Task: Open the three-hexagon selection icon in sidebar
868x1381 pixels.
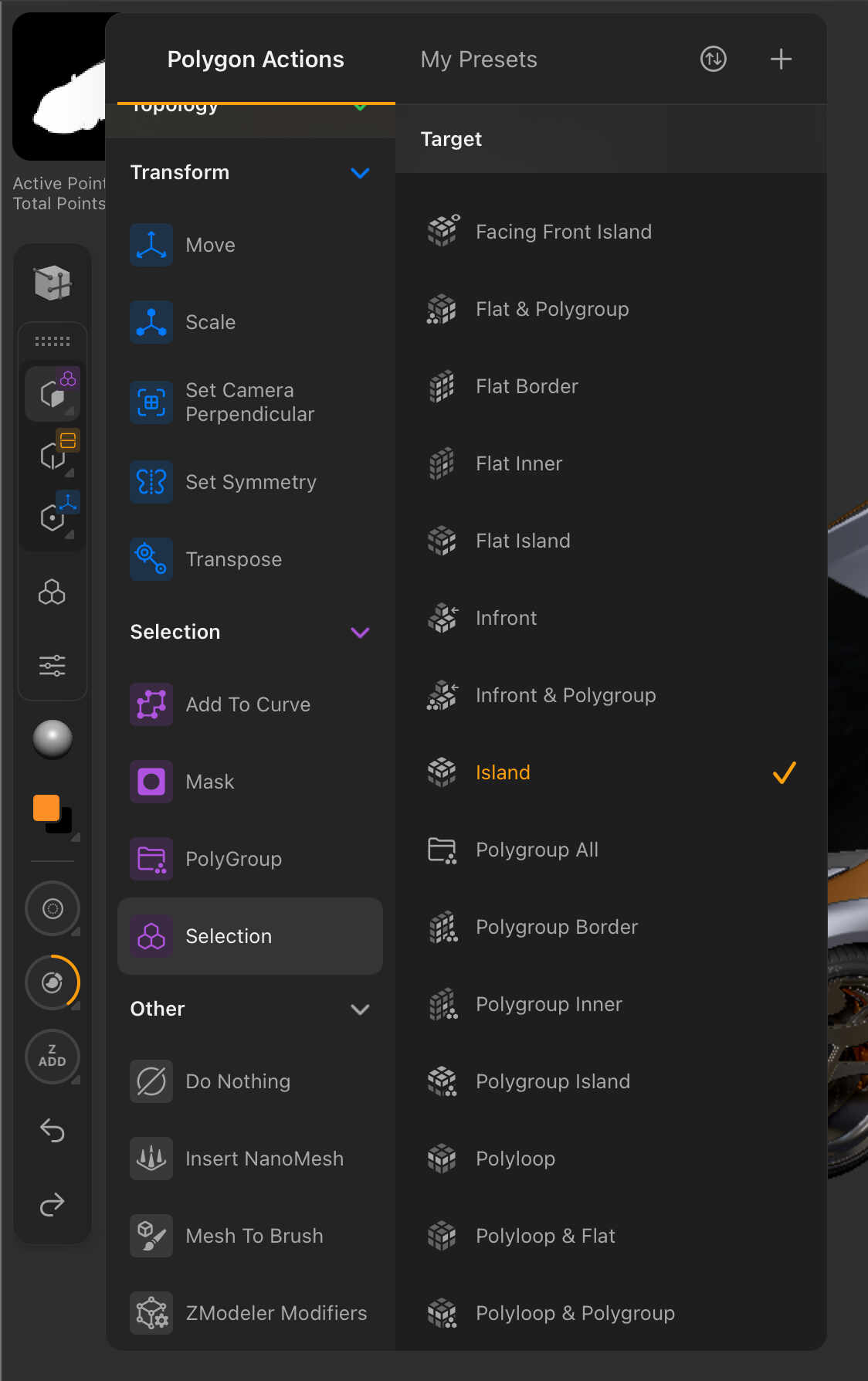Action: (x=53, y=592)
